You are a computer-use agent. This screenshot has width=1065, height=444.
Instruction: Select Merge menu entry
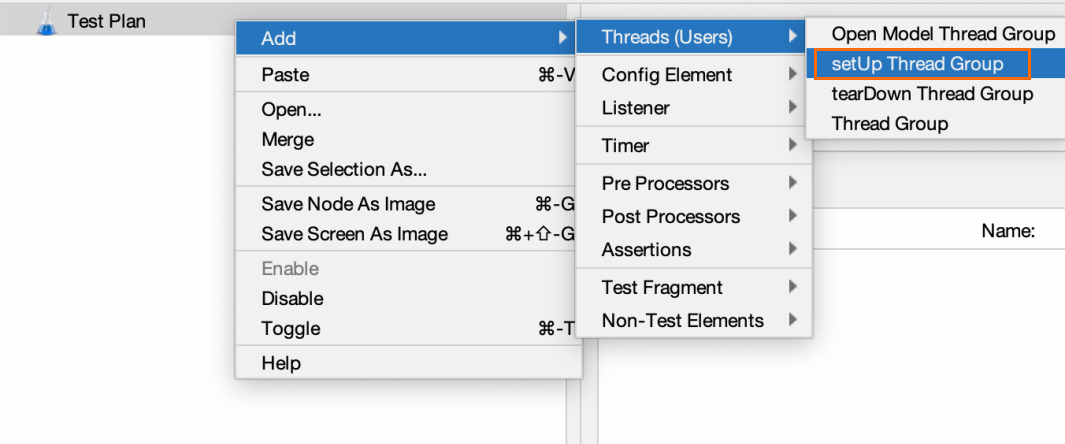click(x=287, y=140)
